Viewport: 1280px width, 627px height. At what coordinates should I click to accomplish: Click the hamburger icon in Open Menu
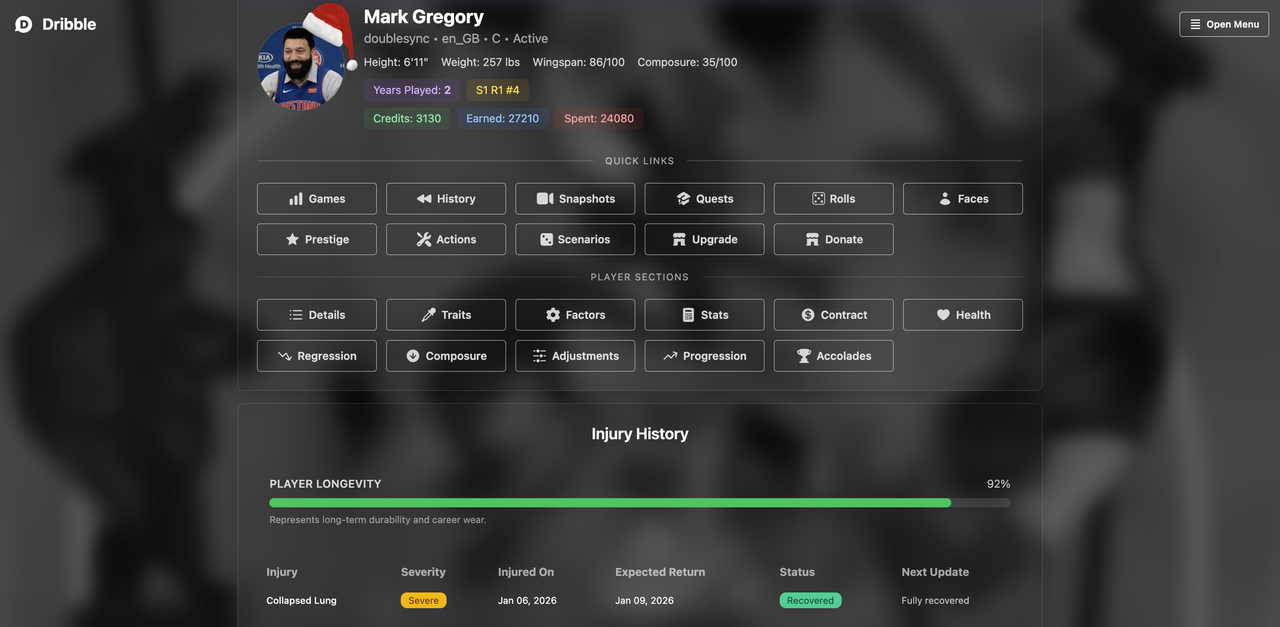tap(1195, 24)
